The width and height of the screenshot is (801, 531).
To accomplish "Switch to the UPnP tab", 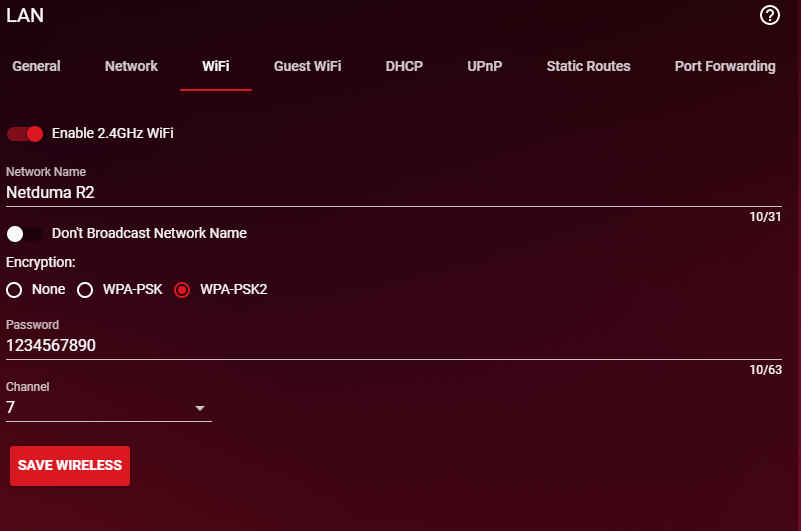I will tap(484, 66).
